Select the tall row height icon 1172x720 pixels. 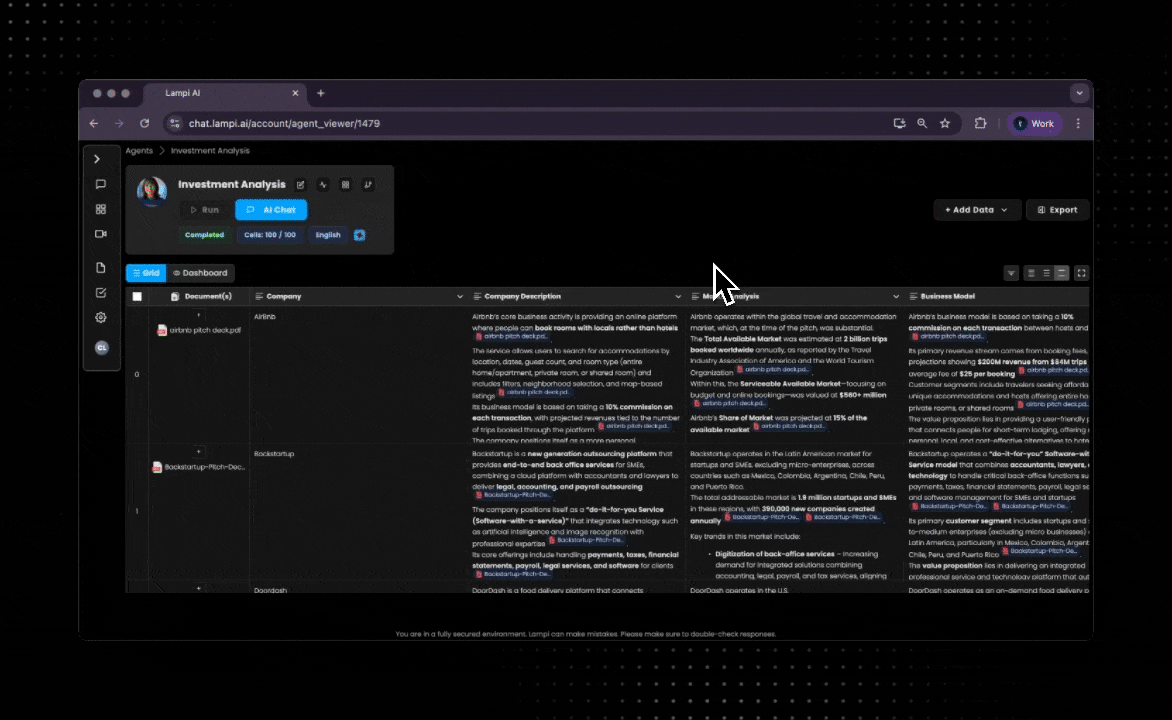[x=1061, y=274]
